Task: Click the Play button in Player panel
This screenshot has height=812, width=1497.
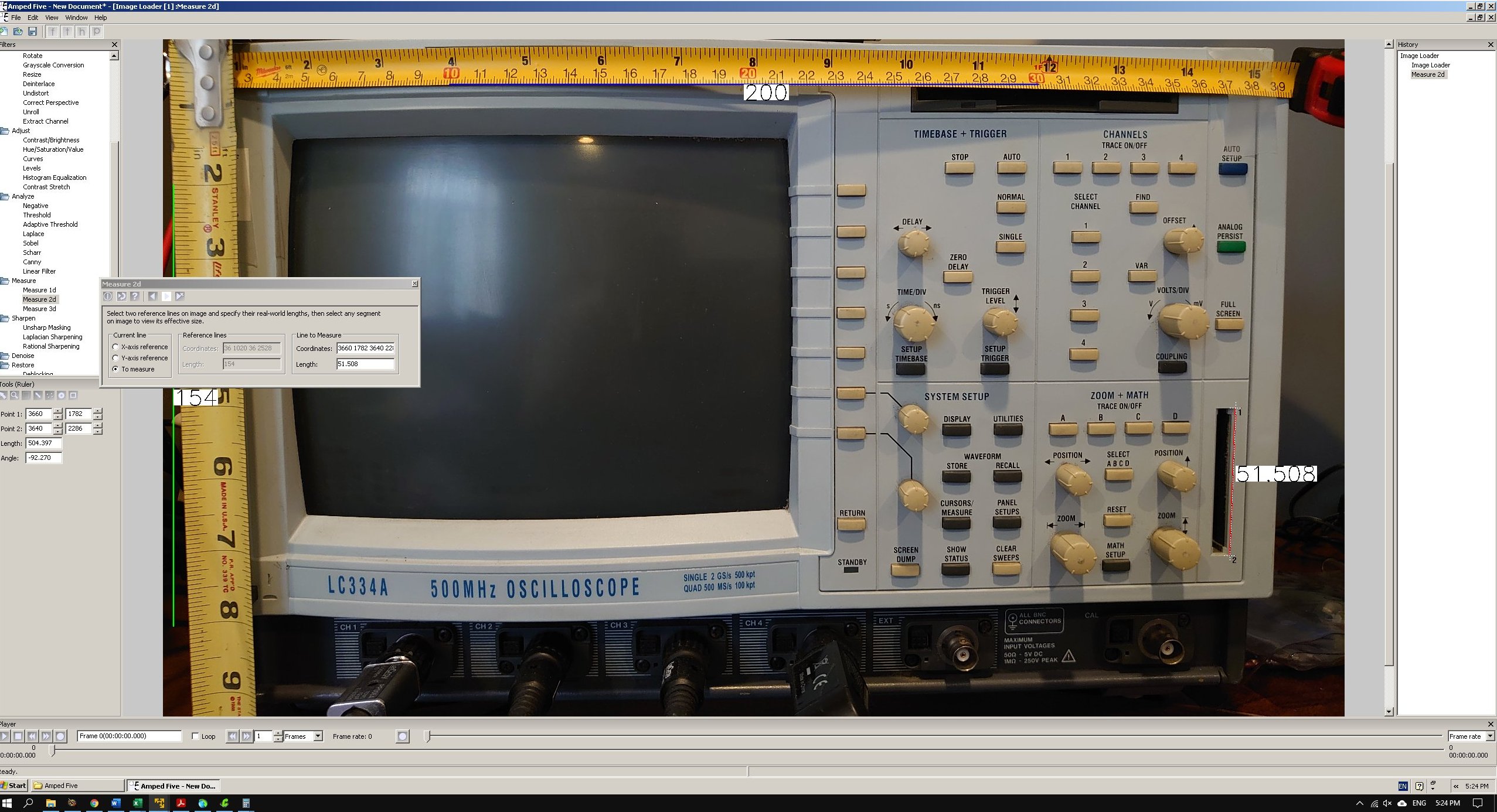Action: pos(5,736)
